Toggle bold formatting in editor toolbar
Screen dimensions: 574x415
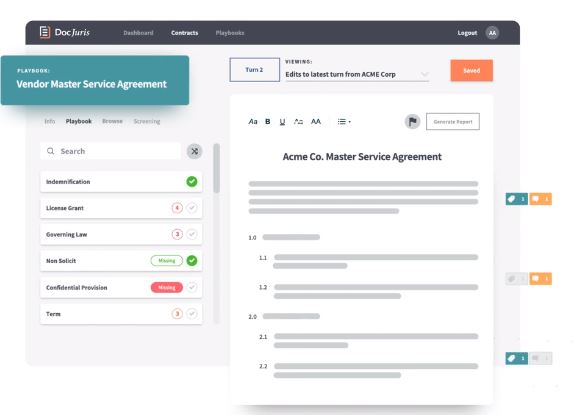tap(268, 121)
